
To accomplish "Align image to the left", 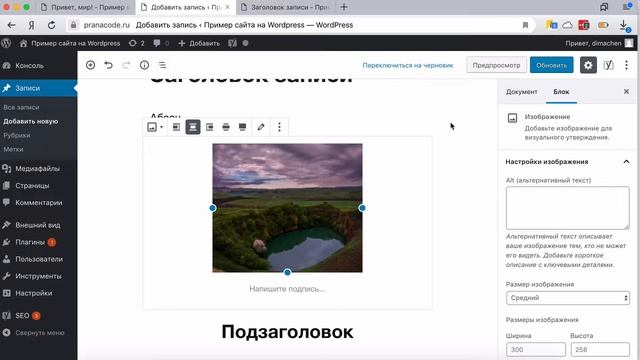I will point(176,127).
